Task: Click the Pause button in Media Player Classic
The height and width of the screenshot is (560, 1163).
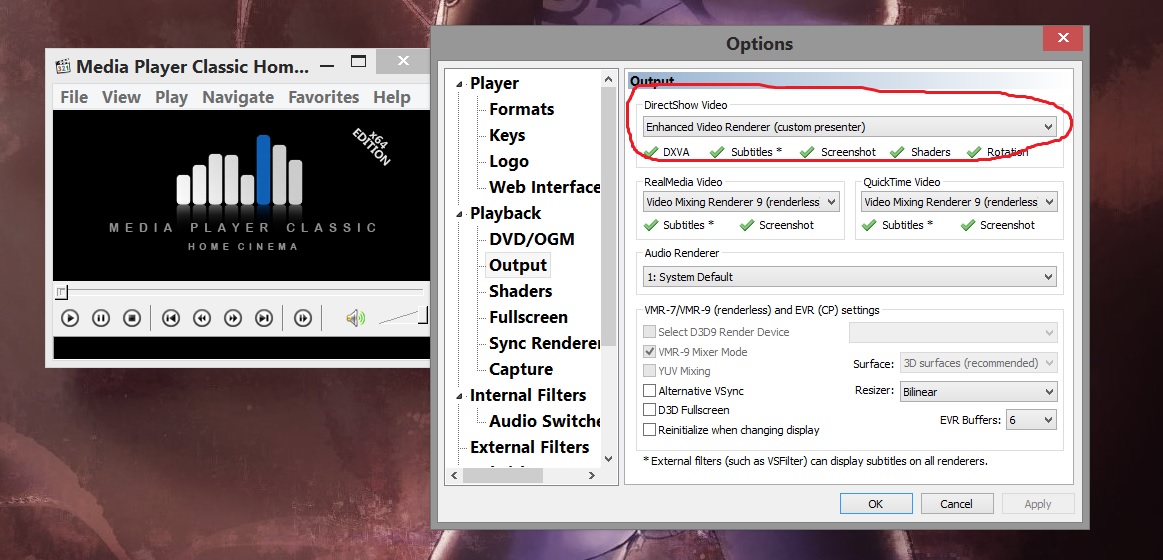Action: [x=101, y=318]
